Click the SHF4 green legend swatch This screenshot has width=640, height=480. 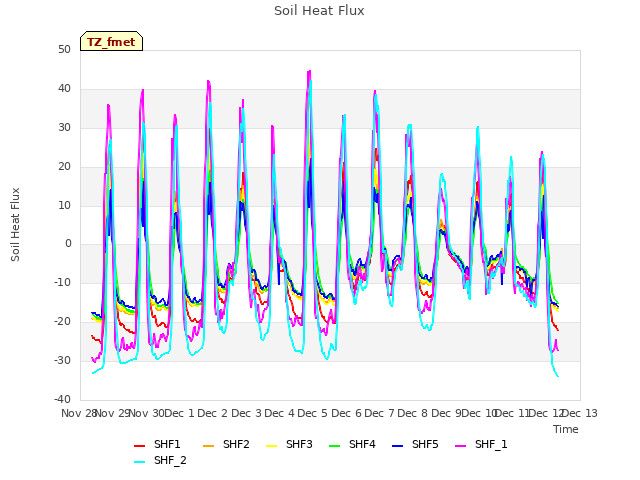pos(334,446)
